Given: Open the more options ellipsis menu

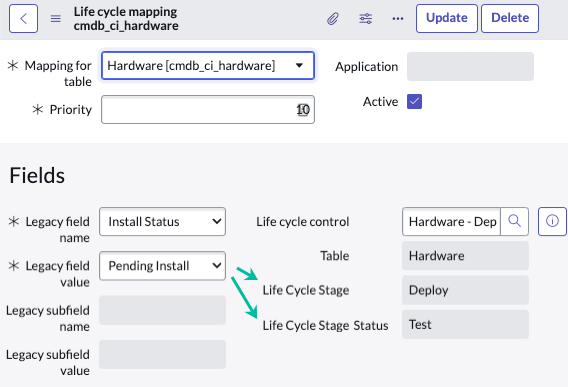Looking at the screenshot, I should (398, 18).
